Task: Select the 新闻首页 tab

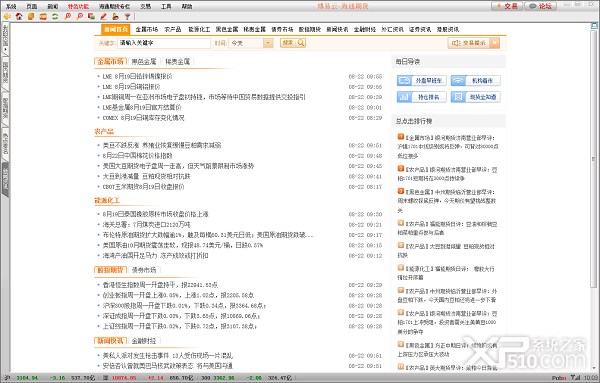Action: pos(116,29)
